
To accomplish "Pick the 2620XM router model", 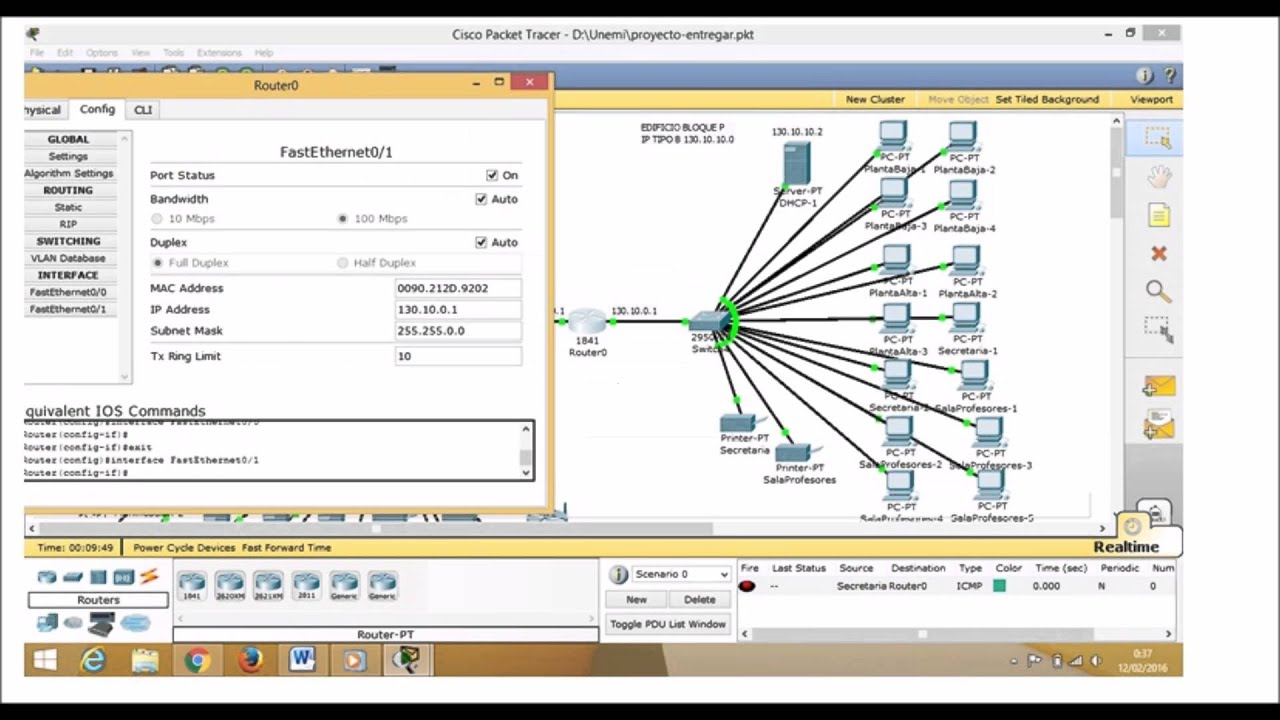I will point(230,586).
